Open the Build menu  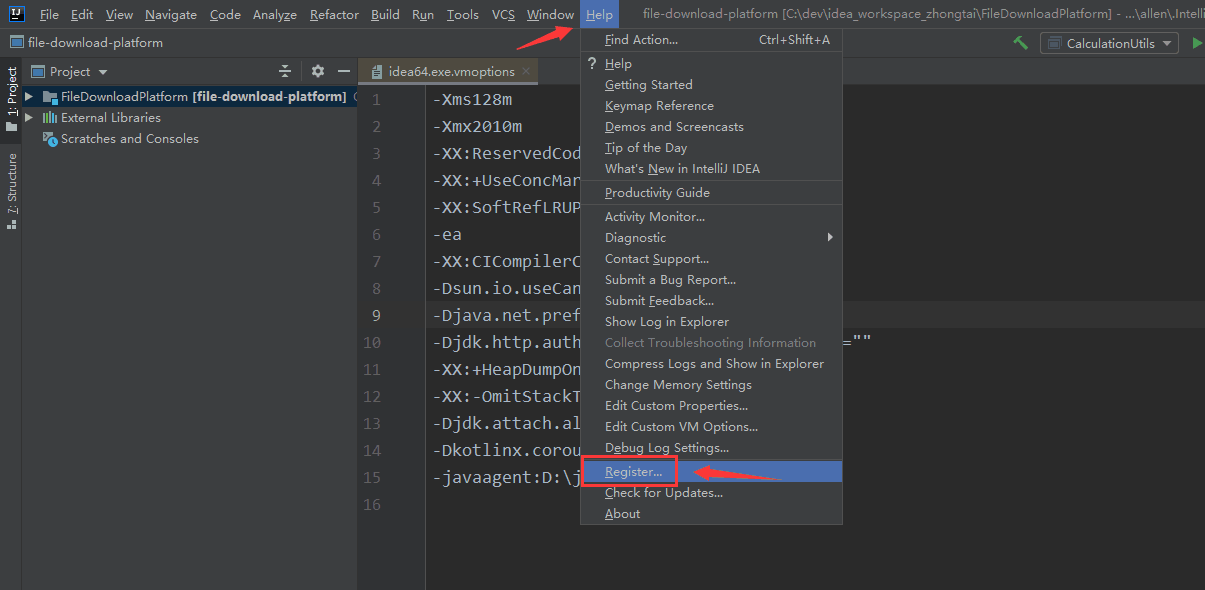(385, 15)
